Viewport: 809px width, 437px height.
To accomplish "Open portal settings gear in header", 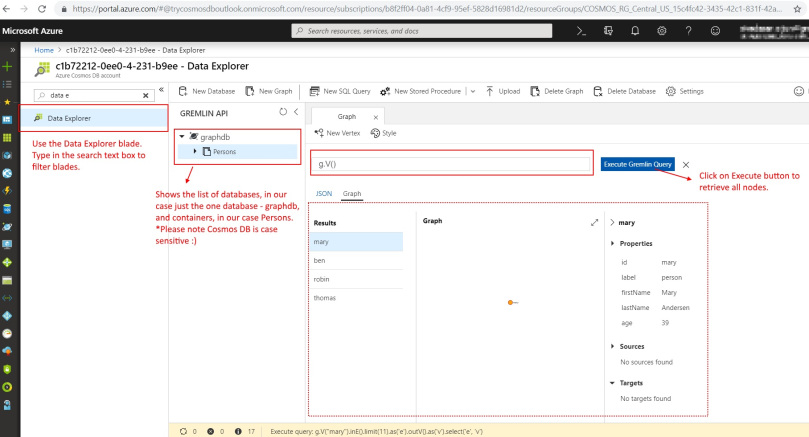I will coord(661,31).
